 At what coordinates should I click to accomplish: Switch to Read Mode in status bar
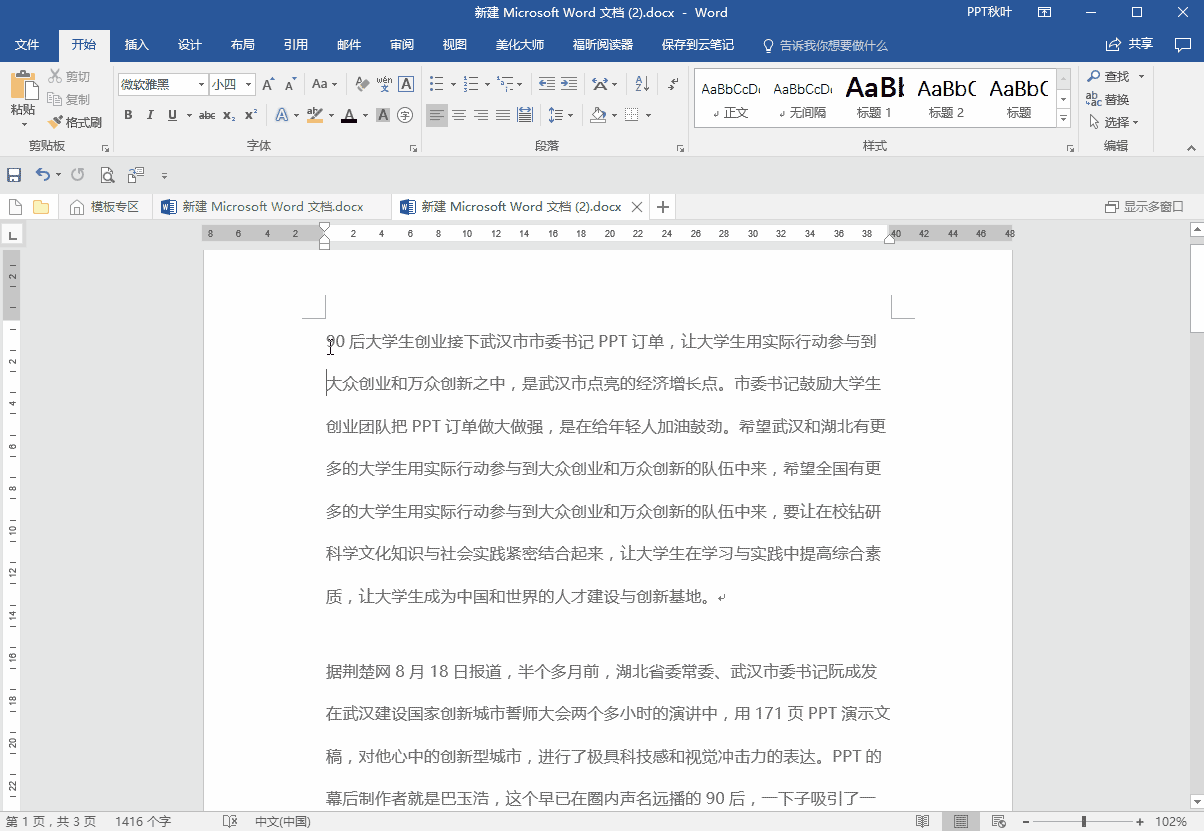[925, 820]
